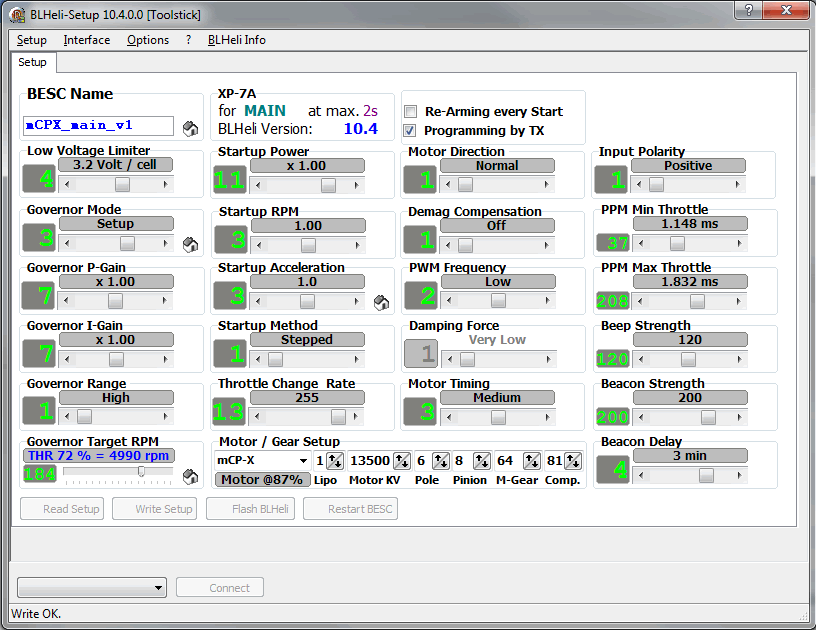Click Governor I-Gain slider left arrow
816x630 pixels.
point(67,359)
